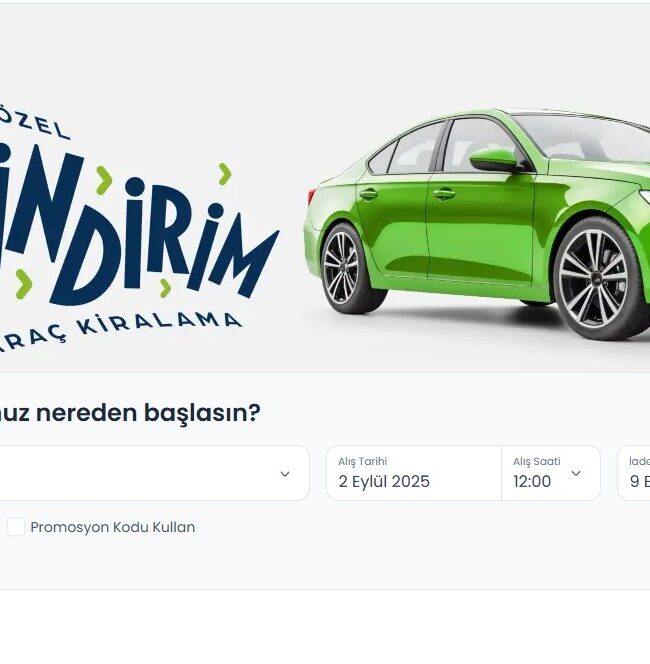Click the chevron beside 12:00
This screenshot has width=650, height=664.
(x=576, y=473)
